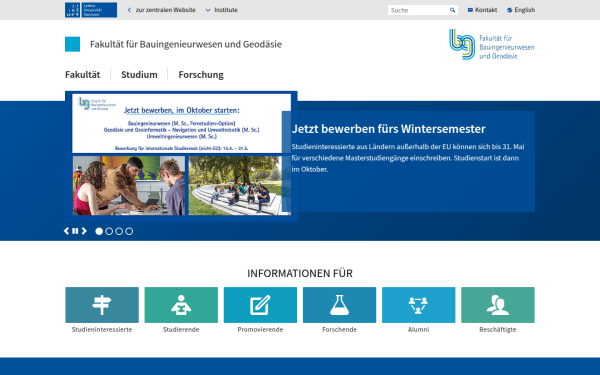Open the Studium menu

coord(139,75)
